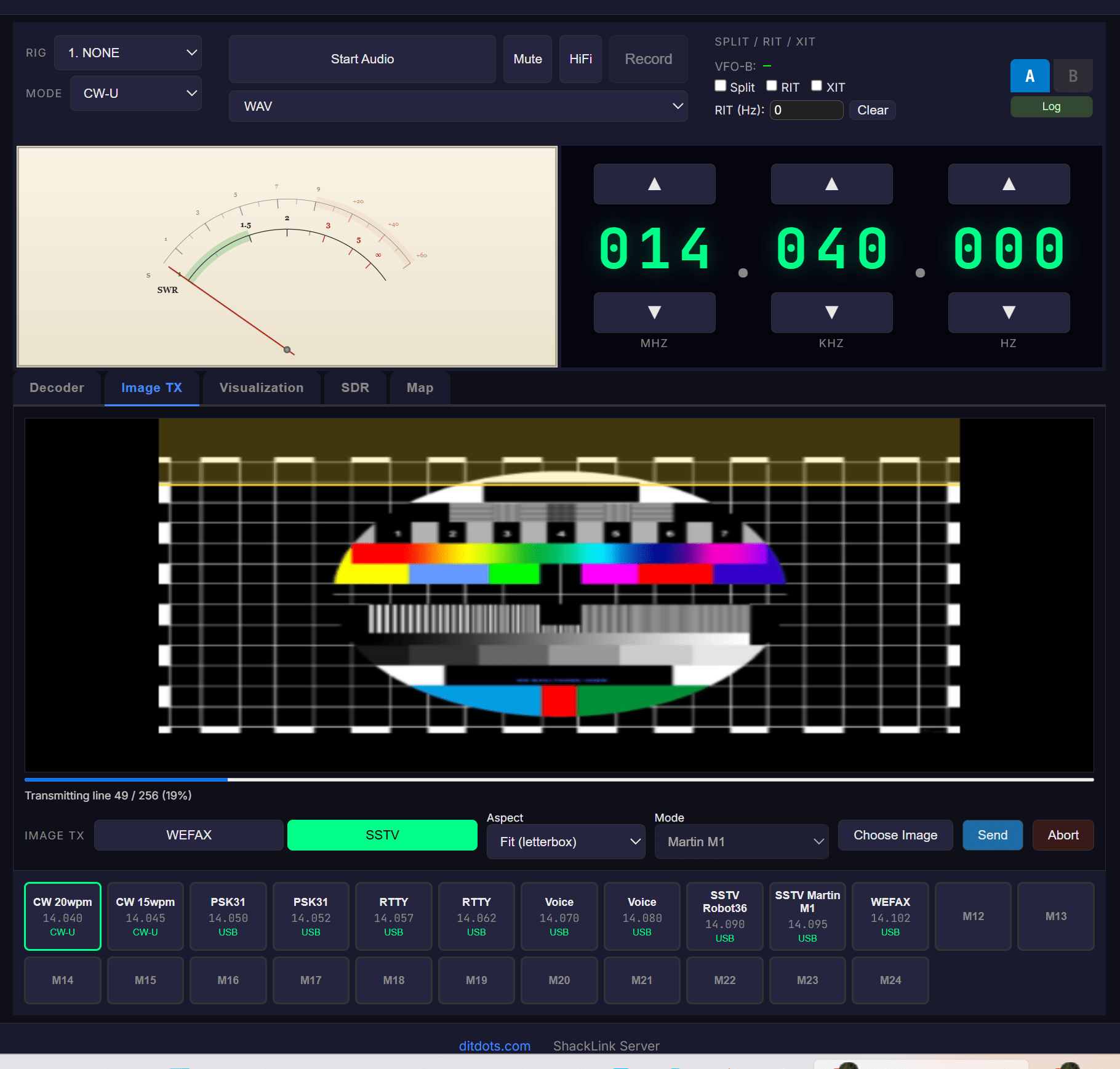
Task: Select PSK31 14.052 memory
Action: (311, 916)
